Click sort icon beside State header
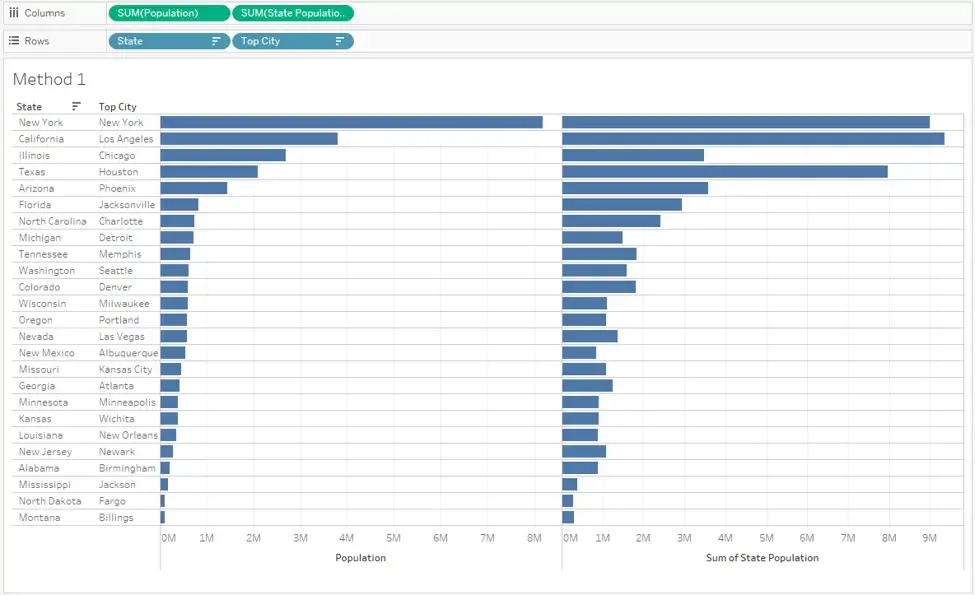 pos(76,106)
